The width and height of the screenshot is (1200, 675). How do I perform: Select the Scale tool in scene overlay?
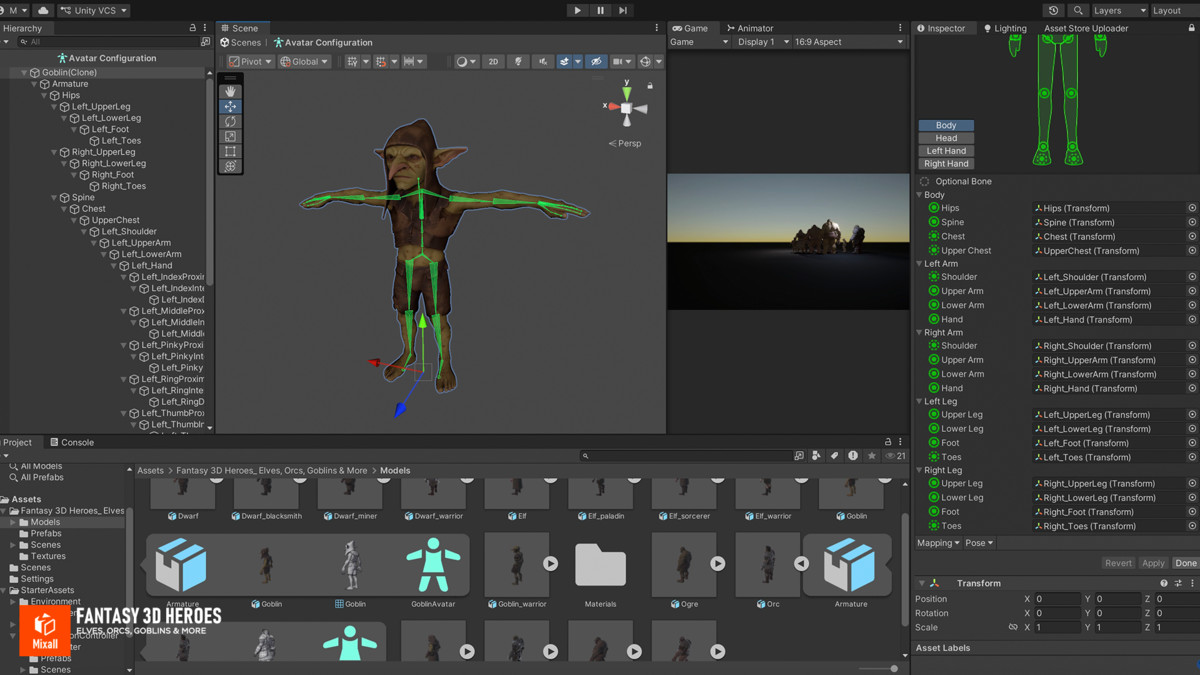[230, 136]
